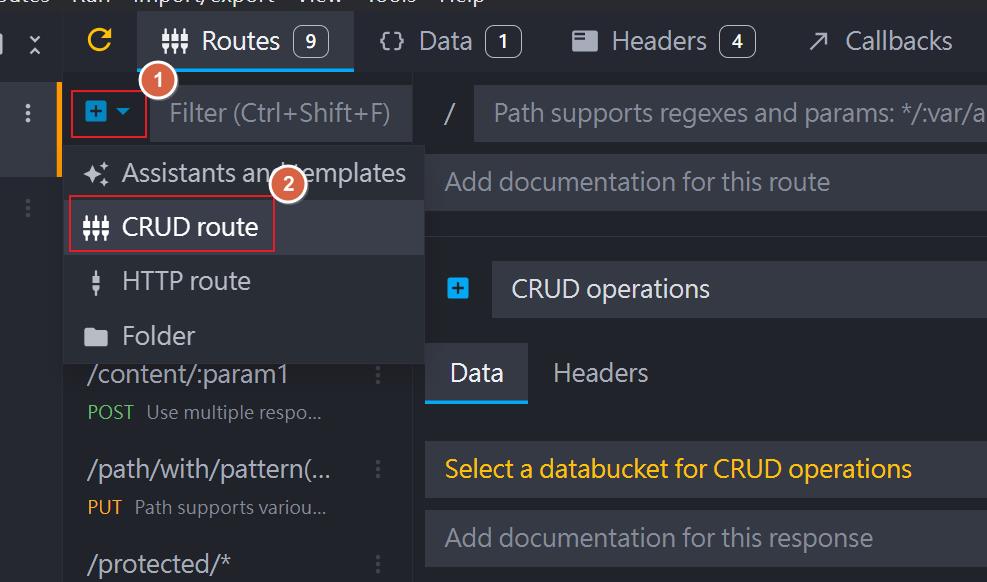Focus the route Filter search field
Screen dimensions: 987x582
(x=281, y=113)
